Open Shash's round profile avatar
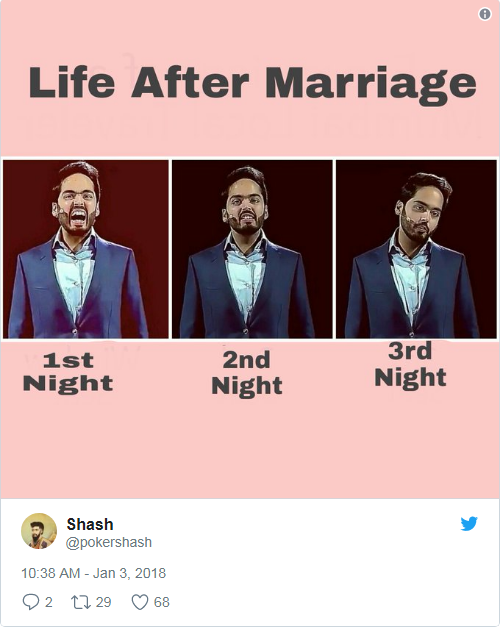This screenshot has width=502, height=627. tap(39, 531)
